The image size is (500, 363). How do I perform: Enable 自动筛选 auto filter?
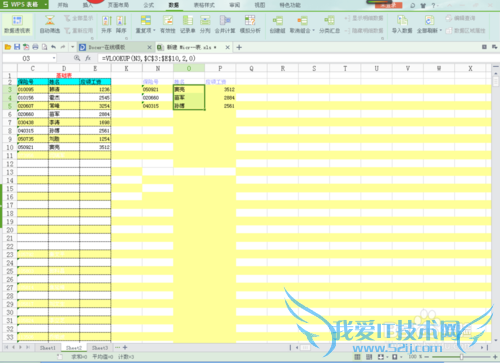(50, 24)
